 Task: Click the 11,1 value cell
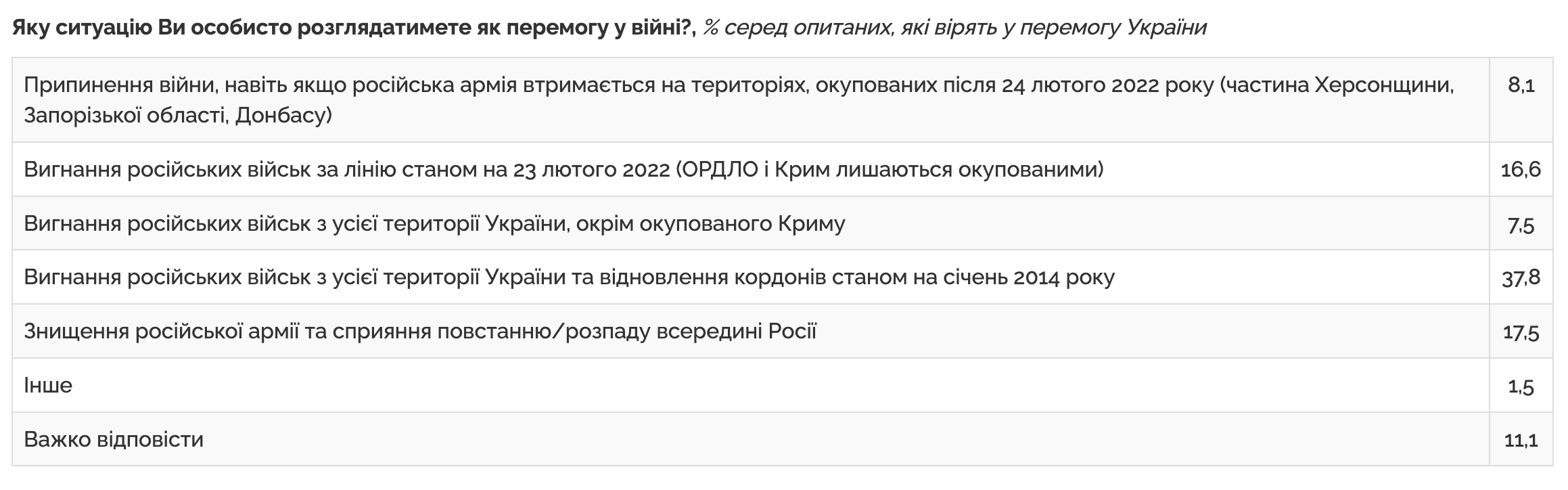tap(1521, 440)
